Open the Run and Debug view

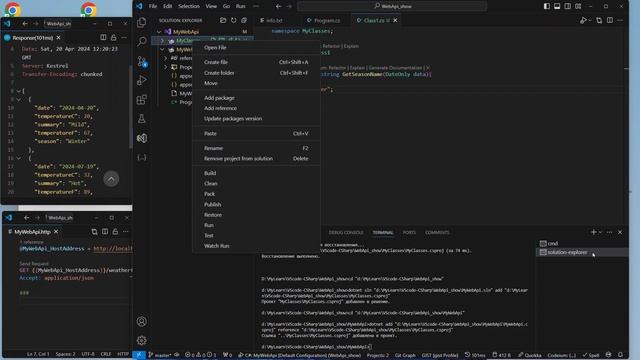click(142, 80)
